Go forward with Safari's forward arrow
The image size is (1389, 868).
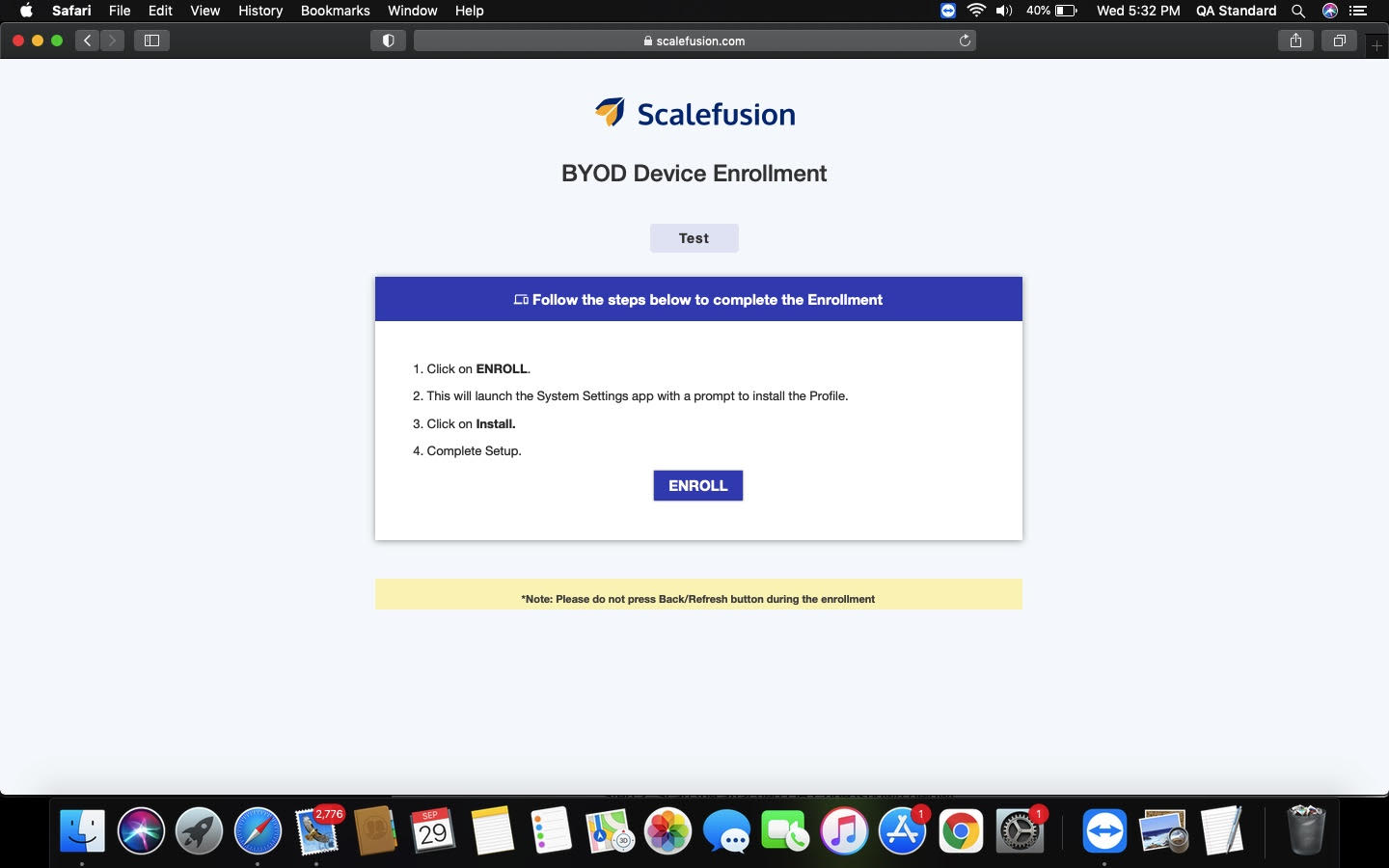tap(112, 41)
